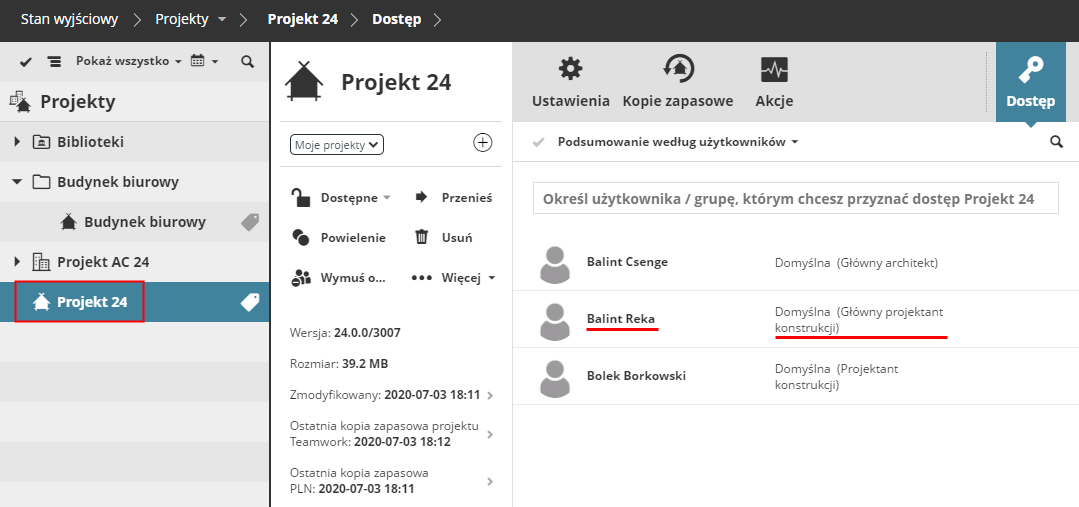Click Powielenie to duplicate the project
Image resolution: width=1079 pixels, height=507 pixels.
pyautogui.click(x=339, y=238)
